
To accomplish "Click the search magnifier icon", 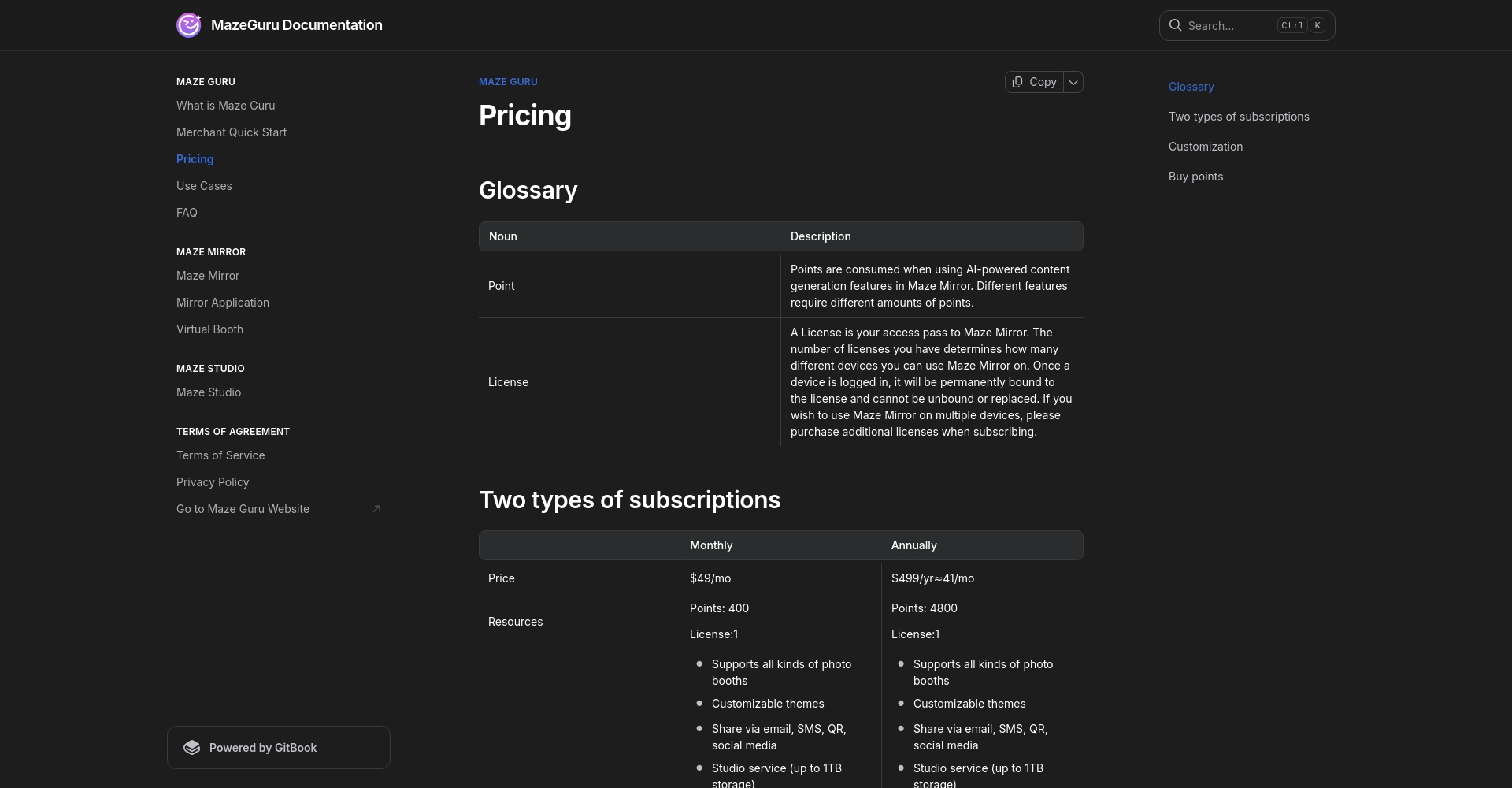I will [x=1175, y=25].
